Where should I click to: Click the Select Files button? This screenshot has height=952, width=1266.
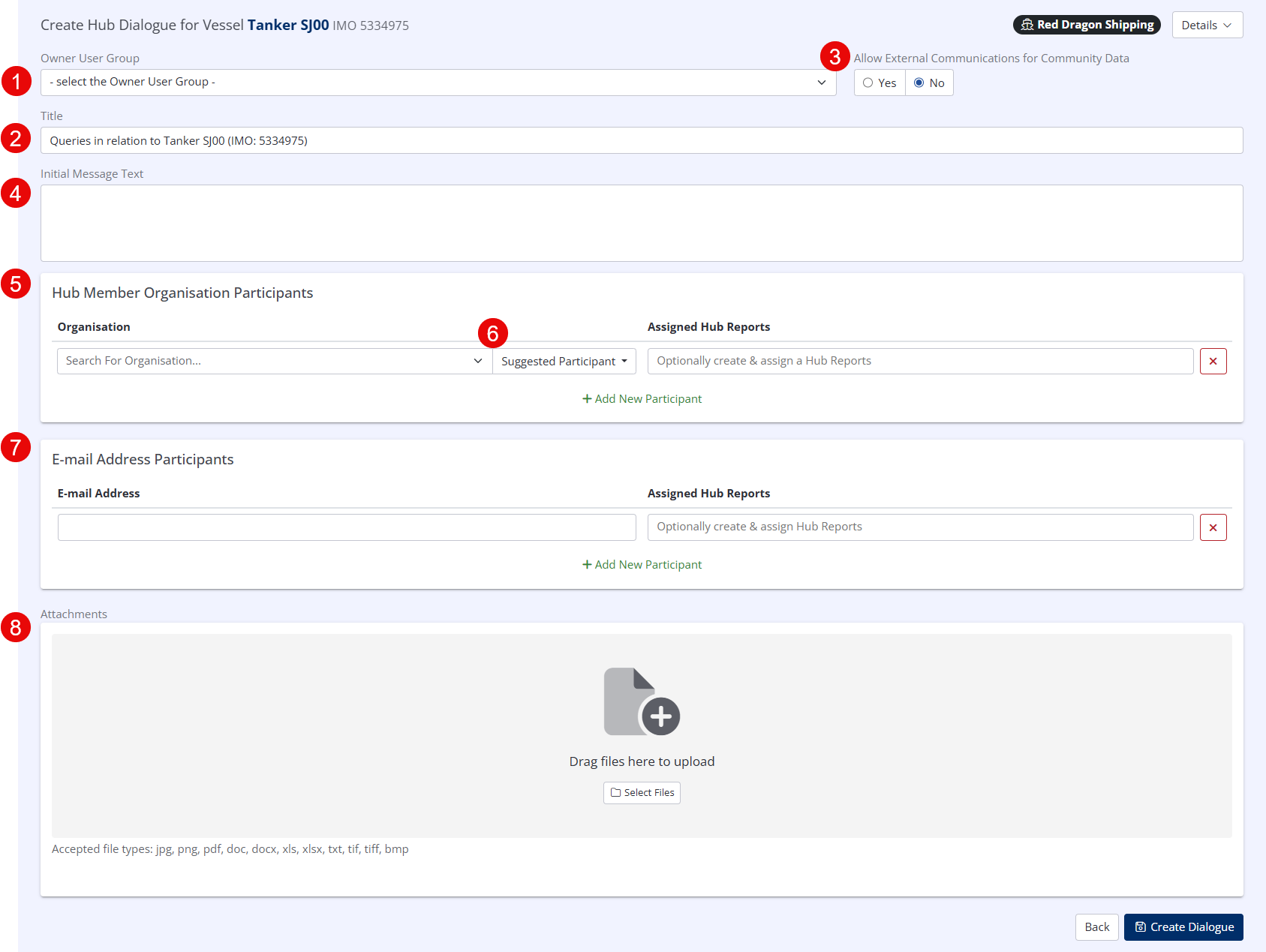pos(642,793)
